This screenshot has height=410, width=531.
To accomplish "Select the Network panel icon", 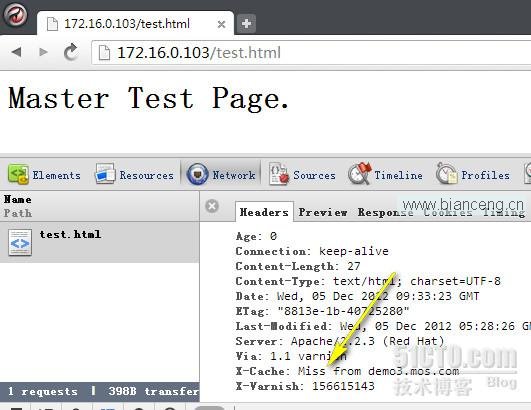I will pyautogui.click(x=197, y=174).
